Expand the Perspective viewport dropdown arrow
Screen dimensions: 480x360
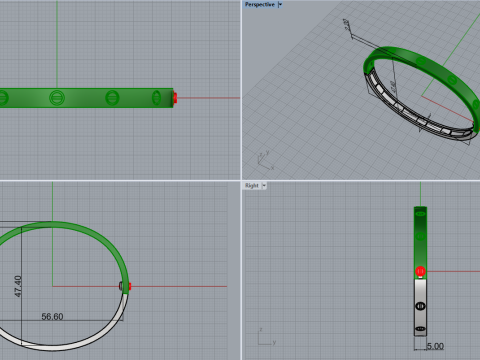point(280,5)
